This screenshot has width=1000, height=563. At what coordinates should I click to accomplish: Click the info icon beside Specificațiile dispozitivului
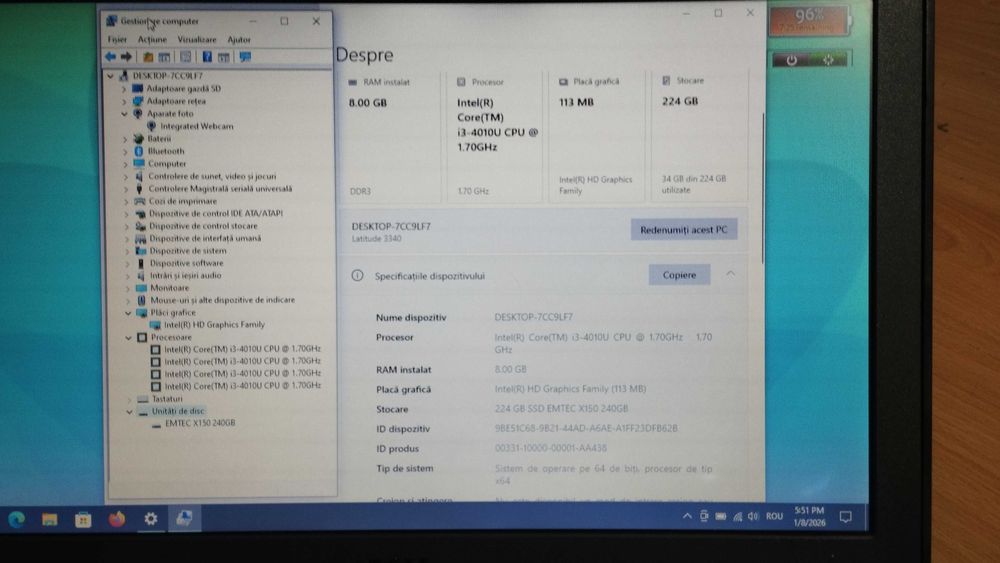(357, 275)
